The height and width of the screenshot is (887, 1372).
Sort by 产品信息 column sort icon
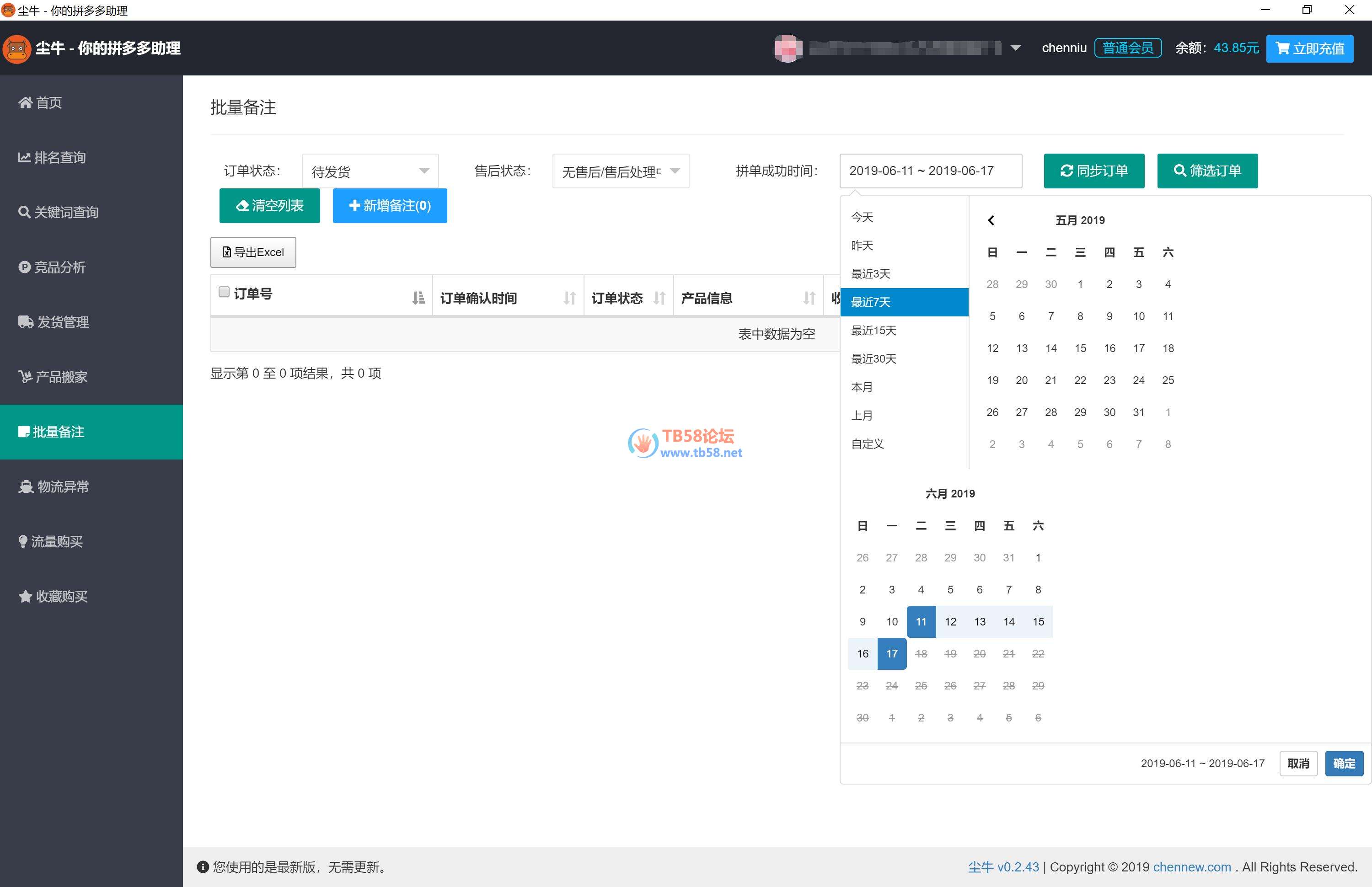click(809, 298)
